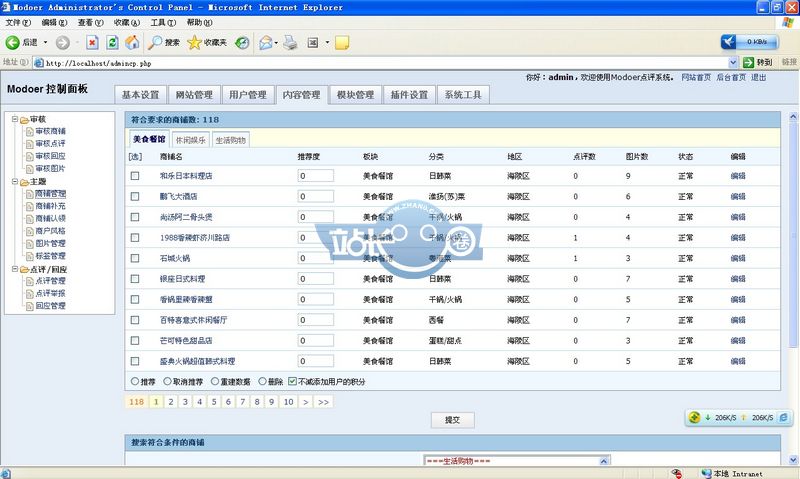This screenshot has height=479, width=800.
Task: Click the Edit page icon in toolbar
Action: coord(313,43)
